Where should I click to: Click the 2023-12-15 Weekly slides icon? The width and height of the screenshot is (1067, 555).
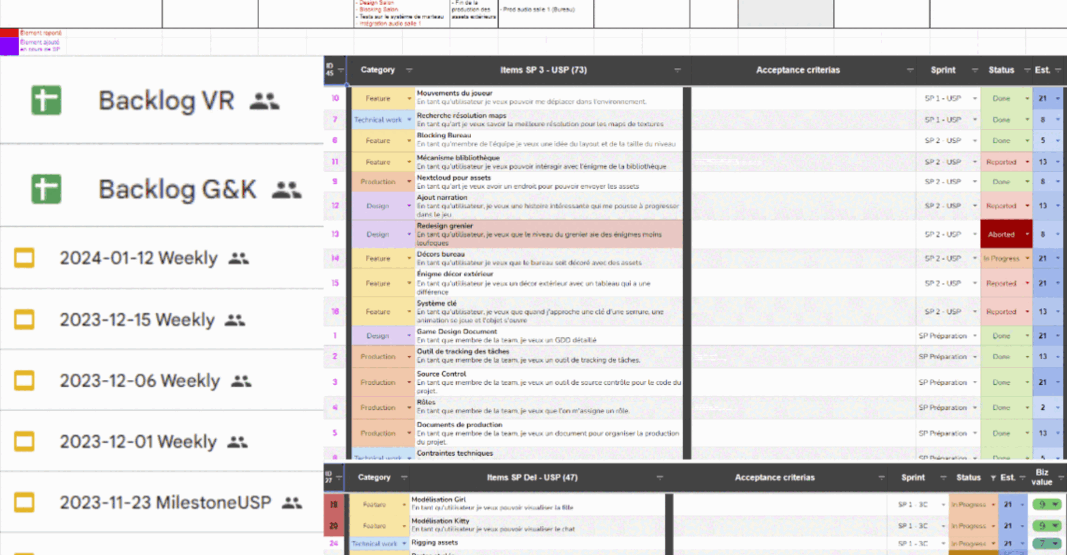coord(24,320)
